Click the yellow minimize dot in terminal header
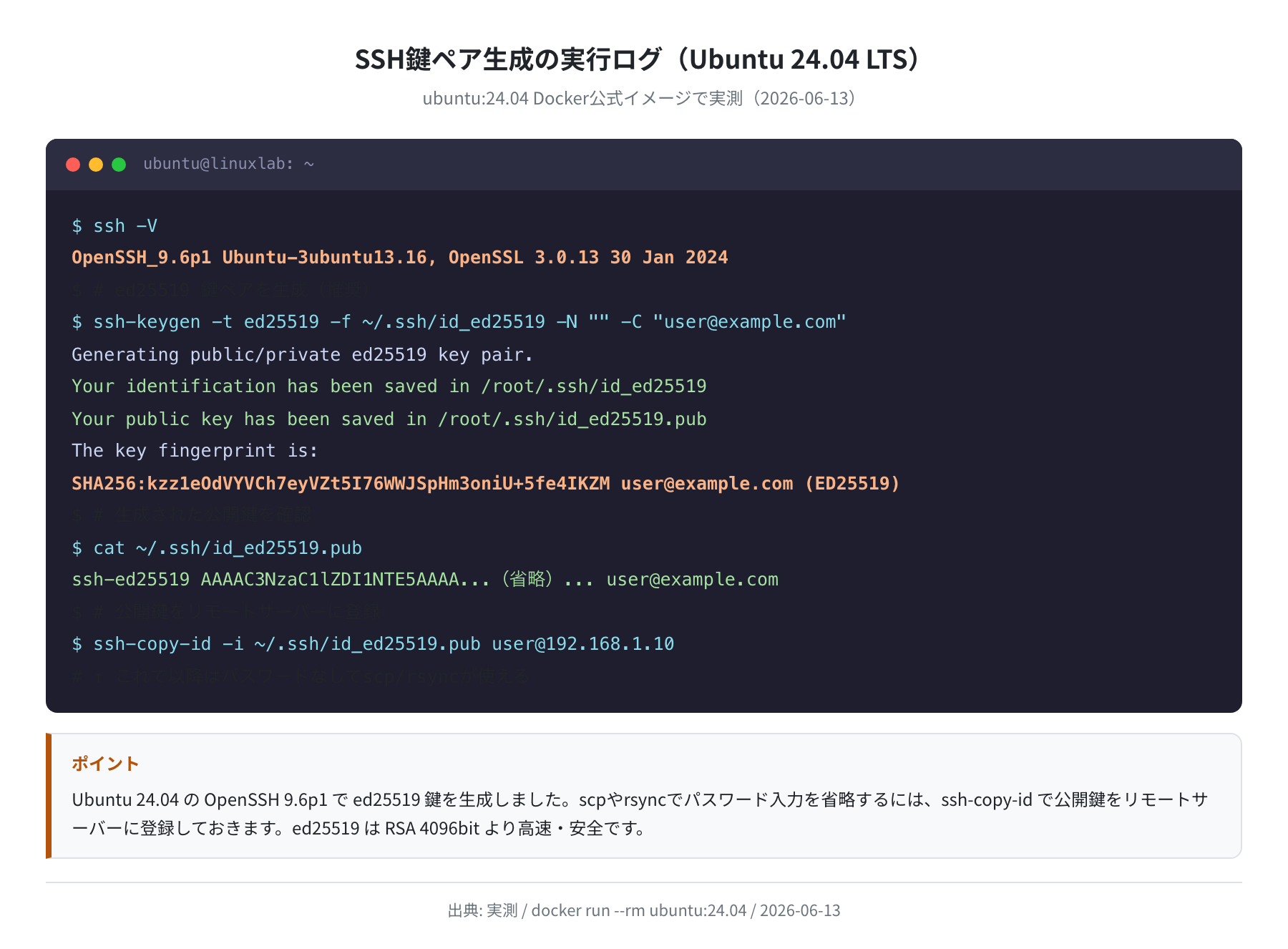The height and width of the screenshot is (949, 1288). coord(96,165)
